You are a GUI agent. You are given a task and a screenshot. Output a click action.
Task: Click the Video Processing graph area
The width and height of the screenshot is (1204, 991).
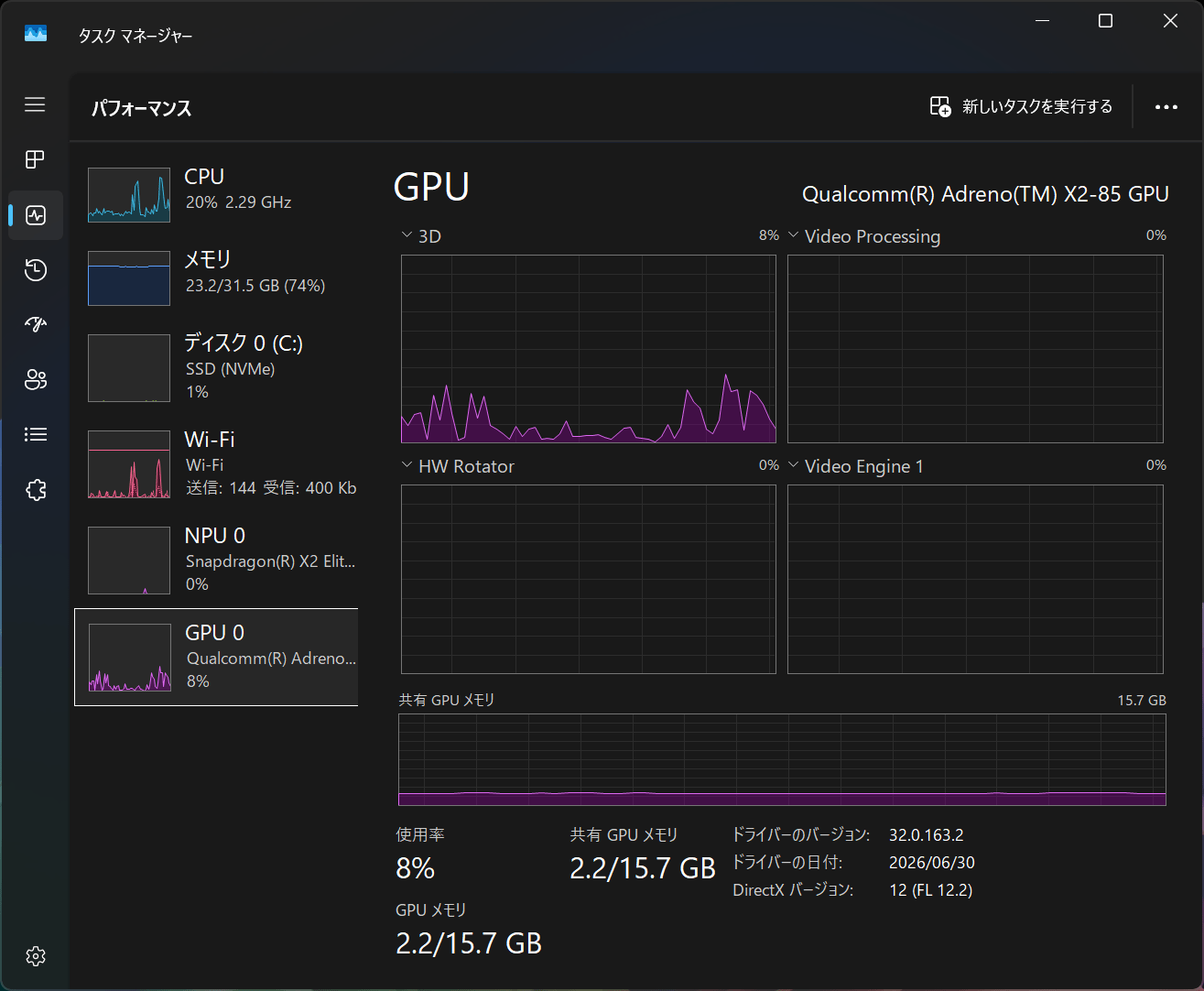pyautogui.click(x=975, y=349)
